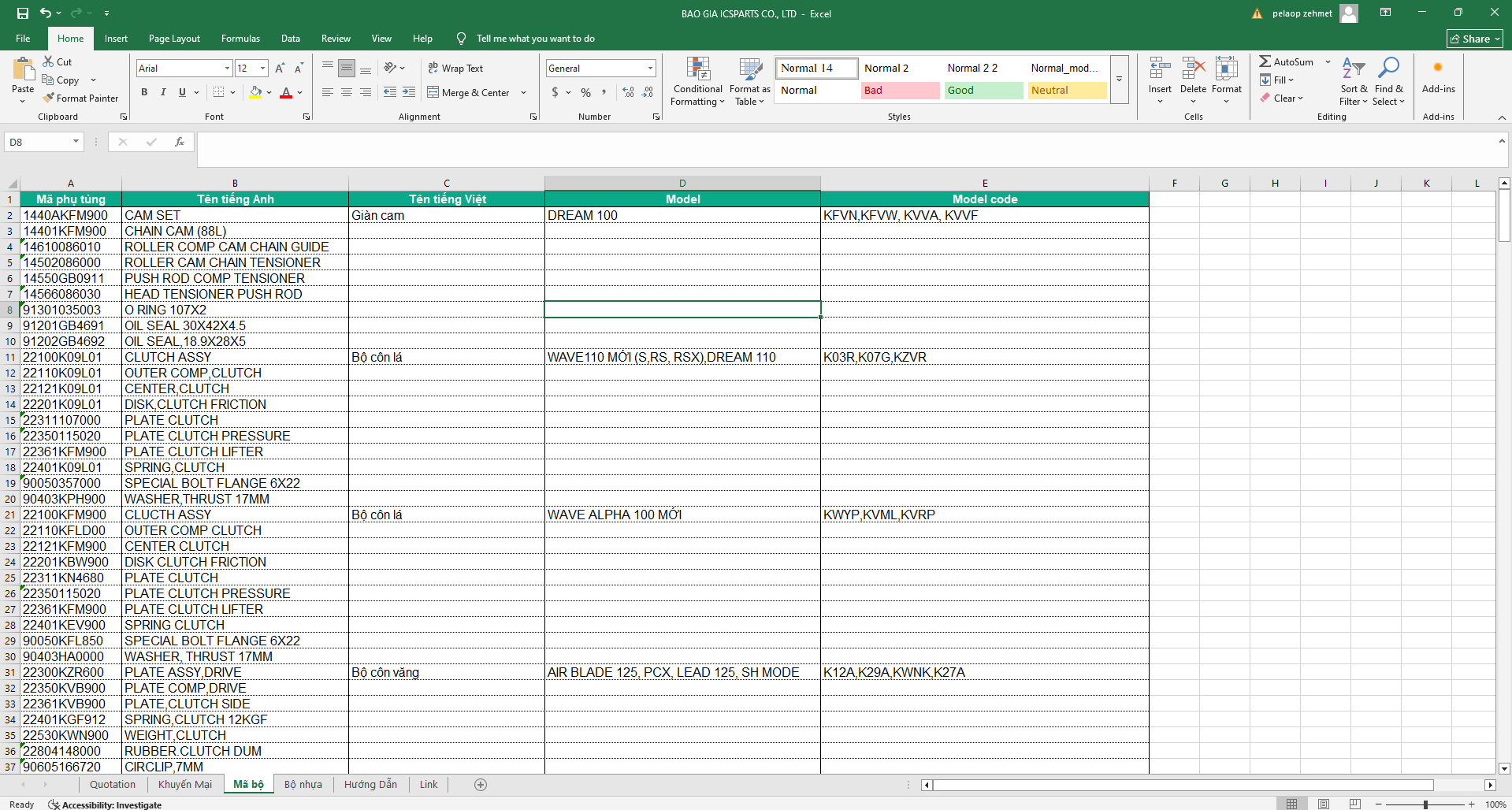Expand the cell styles gallery arrow
This screenshot has height=810, width=1512.
pos(1119,79)
